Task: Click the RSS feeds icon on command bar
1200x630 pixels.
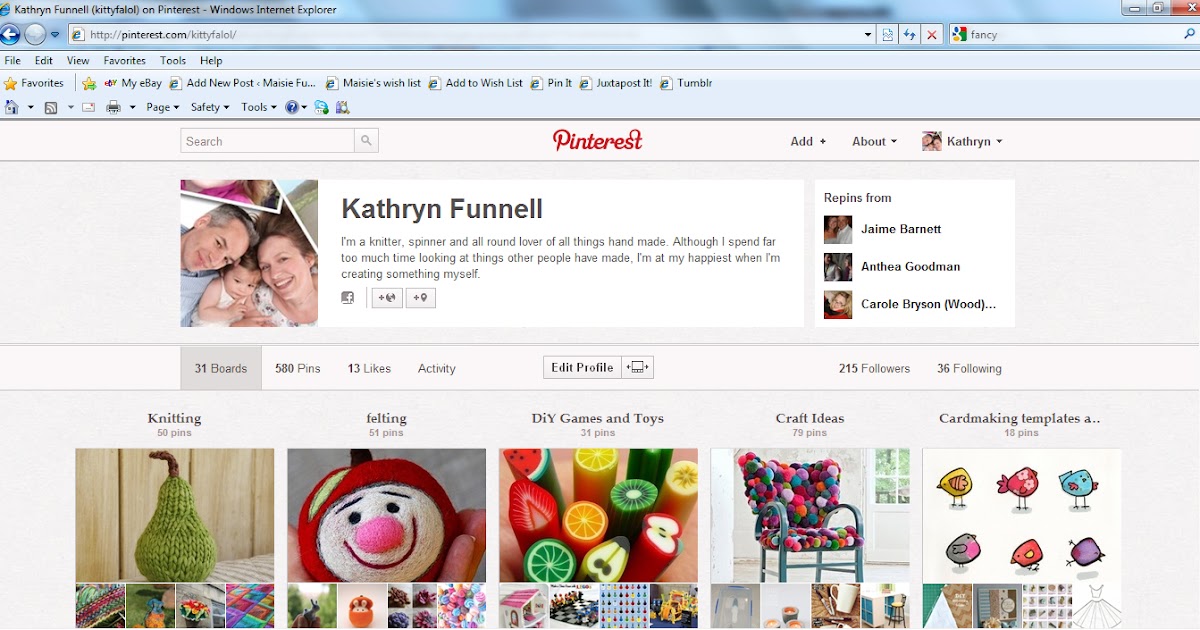Action: click(52, 107)
